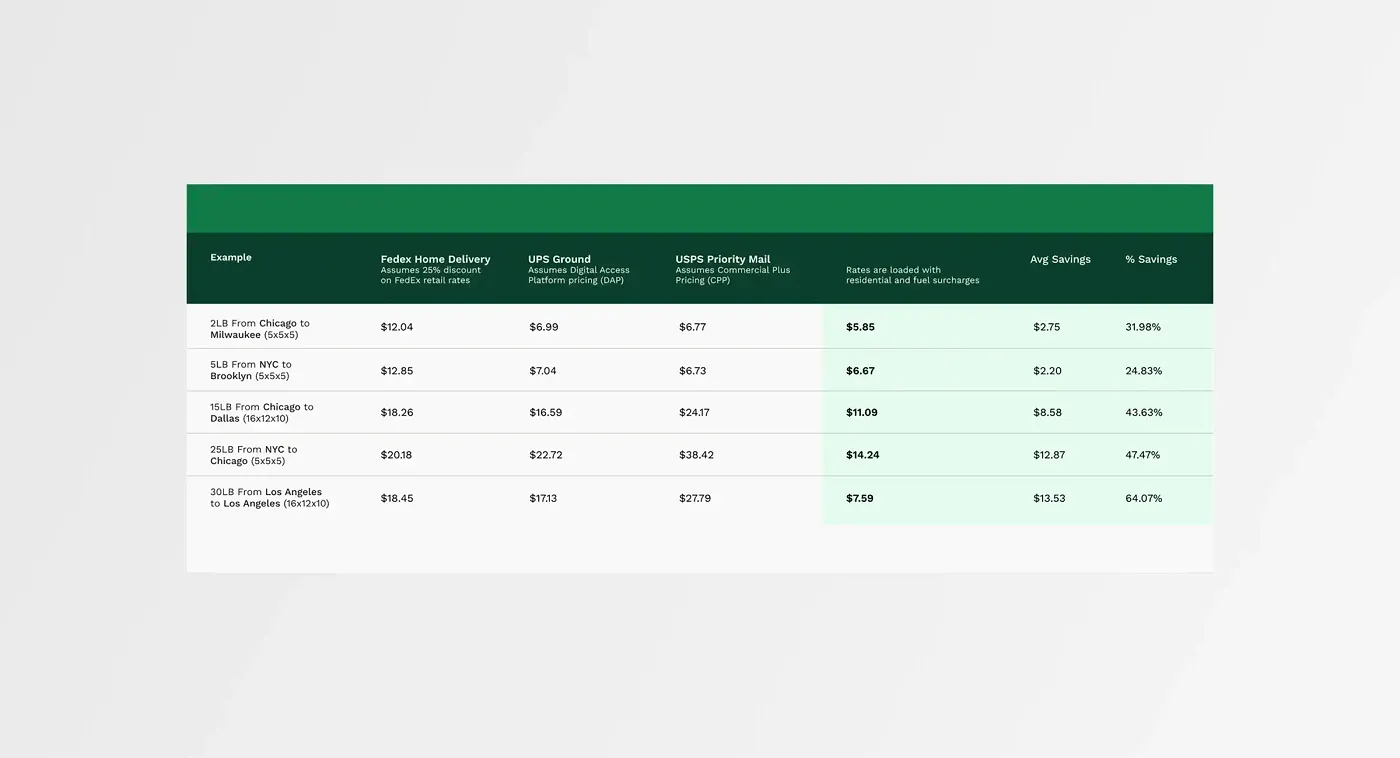1400x758 pixels.
Task: Click the "Assumes 25% discount on FedEx retail rates" subtitle
Action: point(431,275)
